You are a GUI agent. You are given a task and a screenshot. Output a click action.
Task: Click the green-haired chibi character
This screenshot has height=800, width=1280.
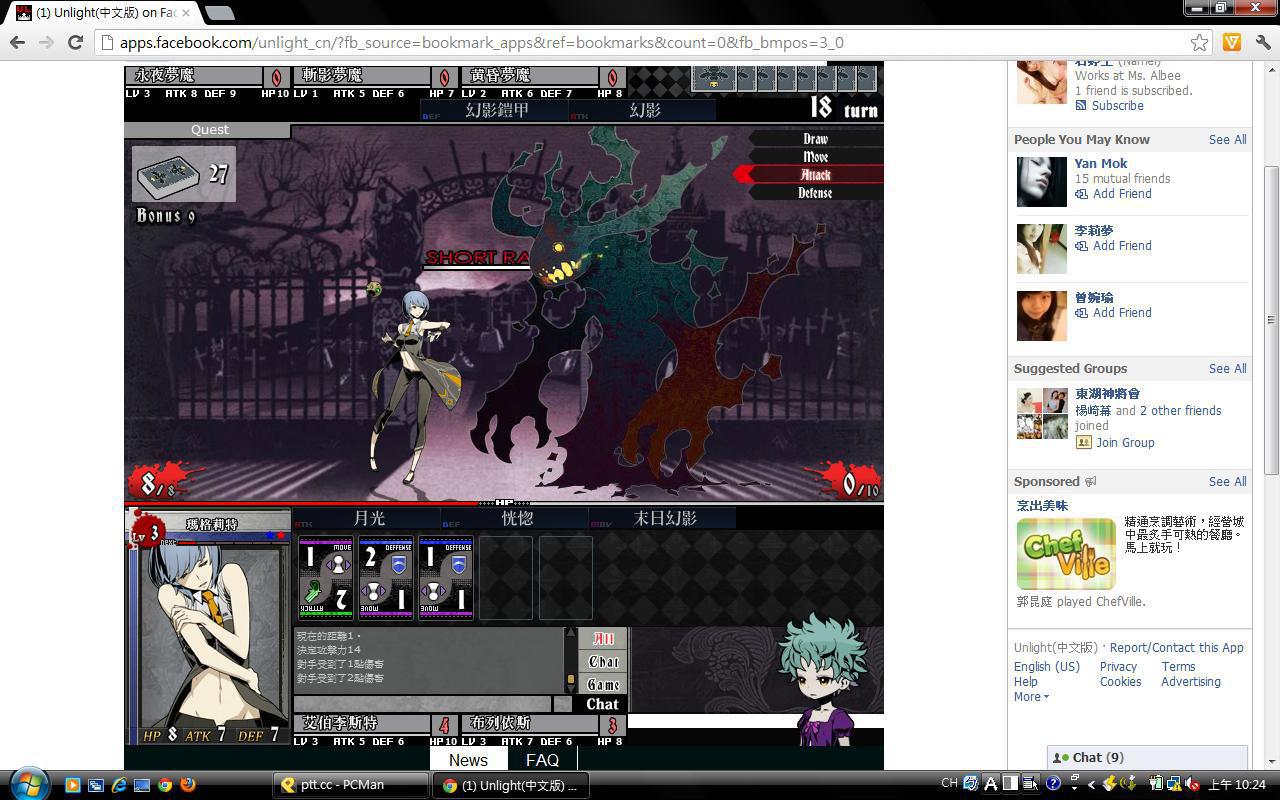[827, 680]
